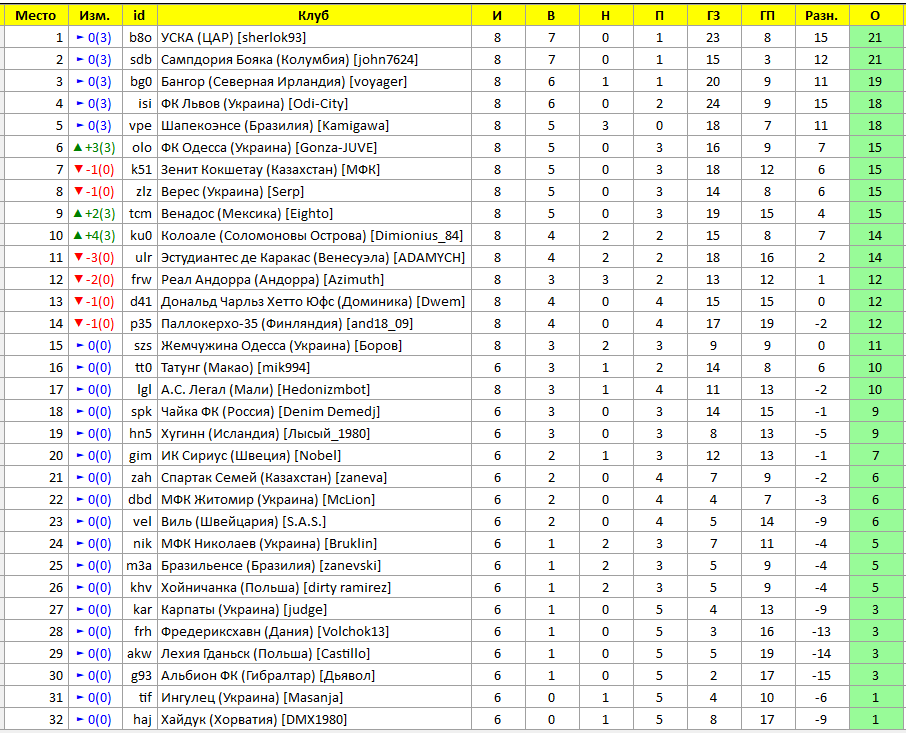
Task: Click club cell МФК Николаев (Украина) [Bruklin]
Action: coord(314,543)
